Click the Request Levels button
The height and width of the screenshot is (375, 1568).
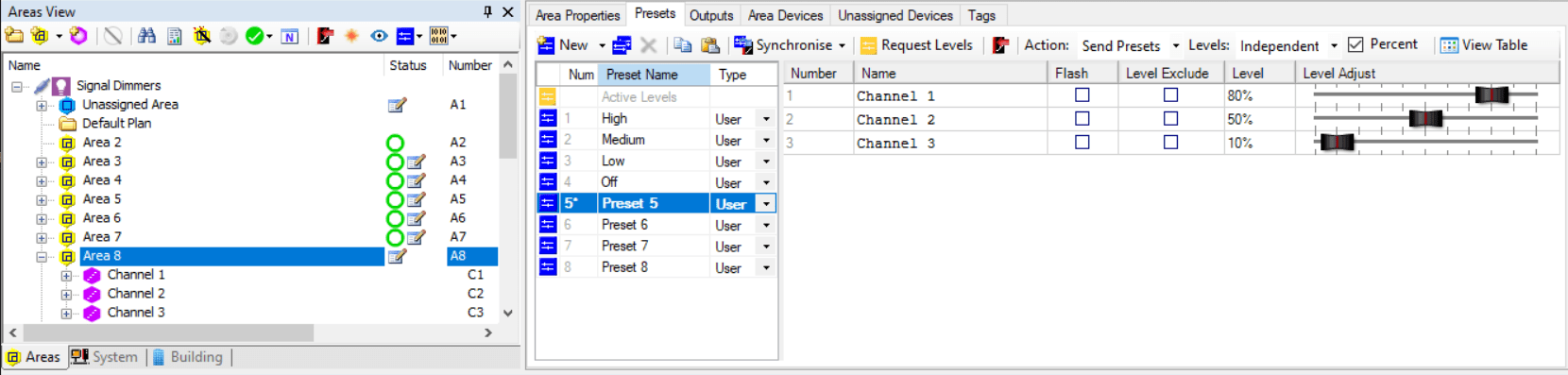(x=916, y=44)
